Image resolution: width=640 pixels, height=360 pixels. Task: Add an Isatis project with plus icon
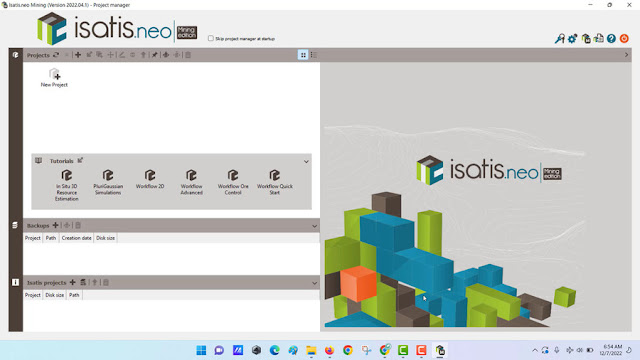(73, 282)
